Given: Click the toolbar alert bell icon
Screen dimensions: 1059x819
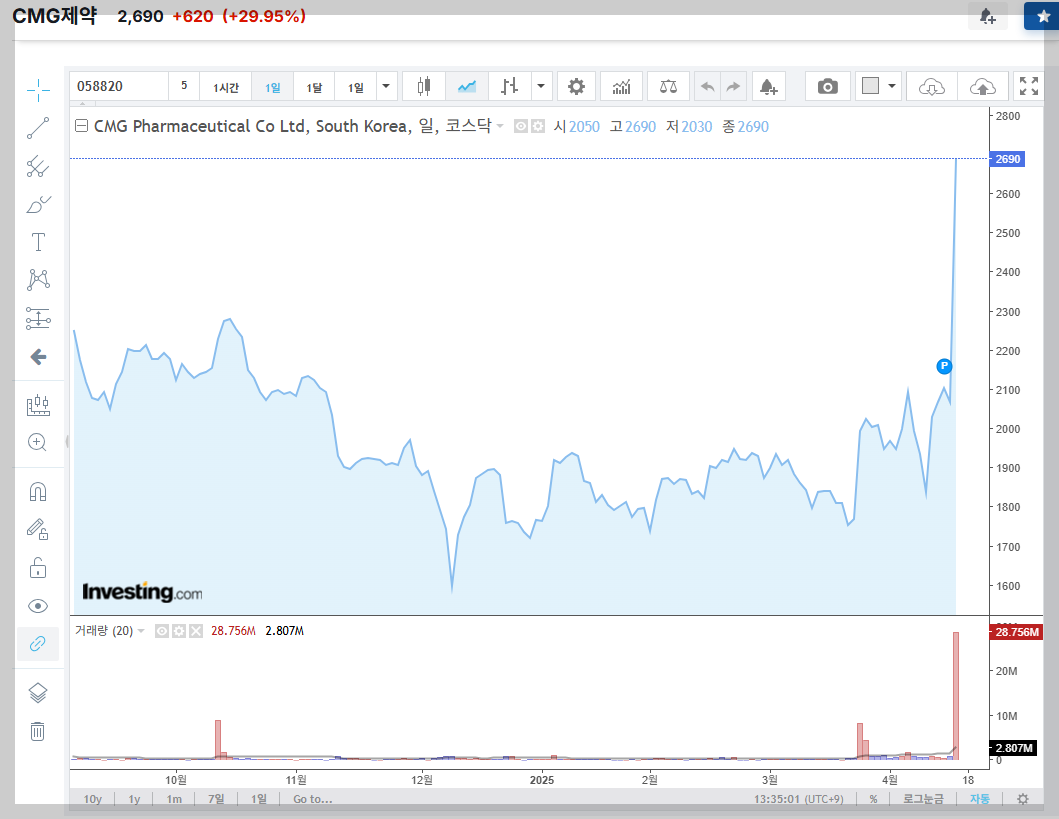Looking at the screenshot, I should 769,86.
